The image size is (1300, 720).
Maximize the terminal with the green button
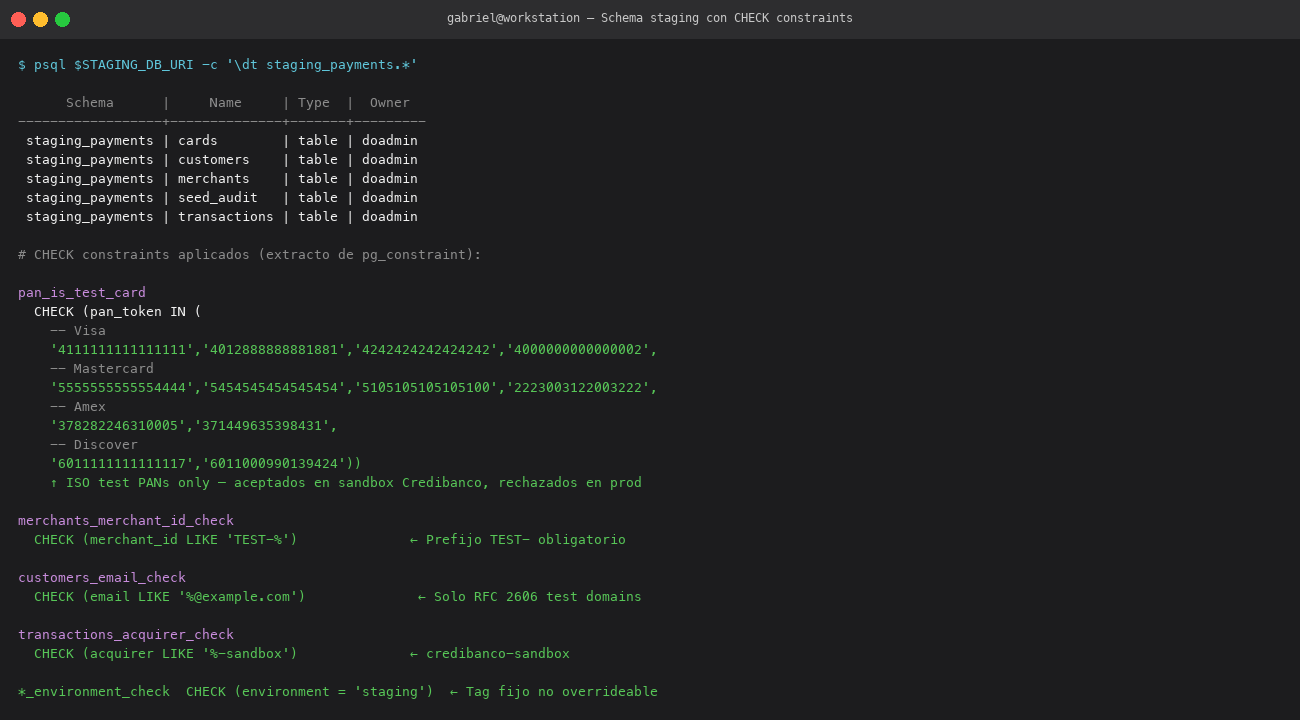coord(62,19)
